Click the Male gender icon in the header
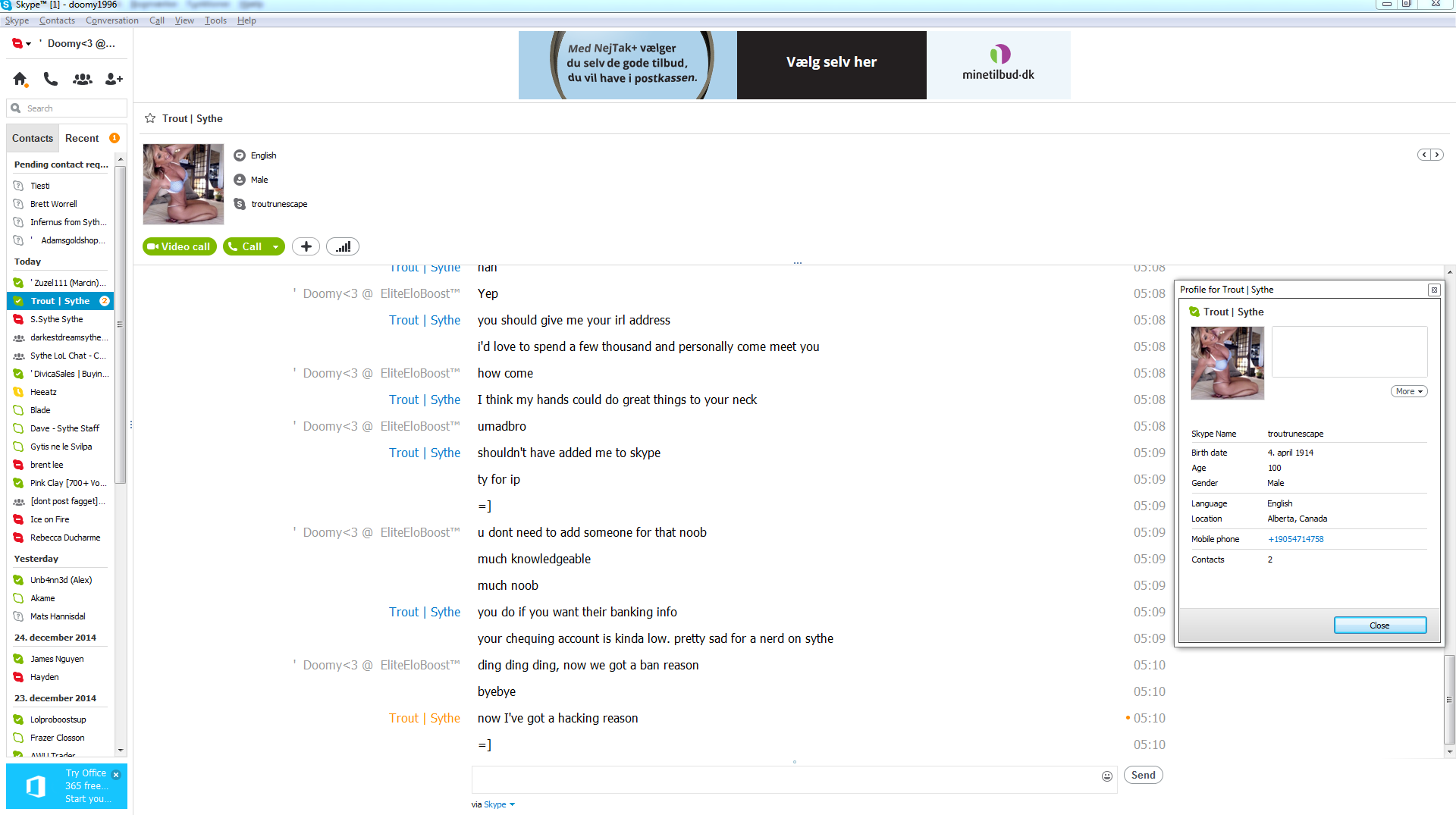 click(240, 180)
